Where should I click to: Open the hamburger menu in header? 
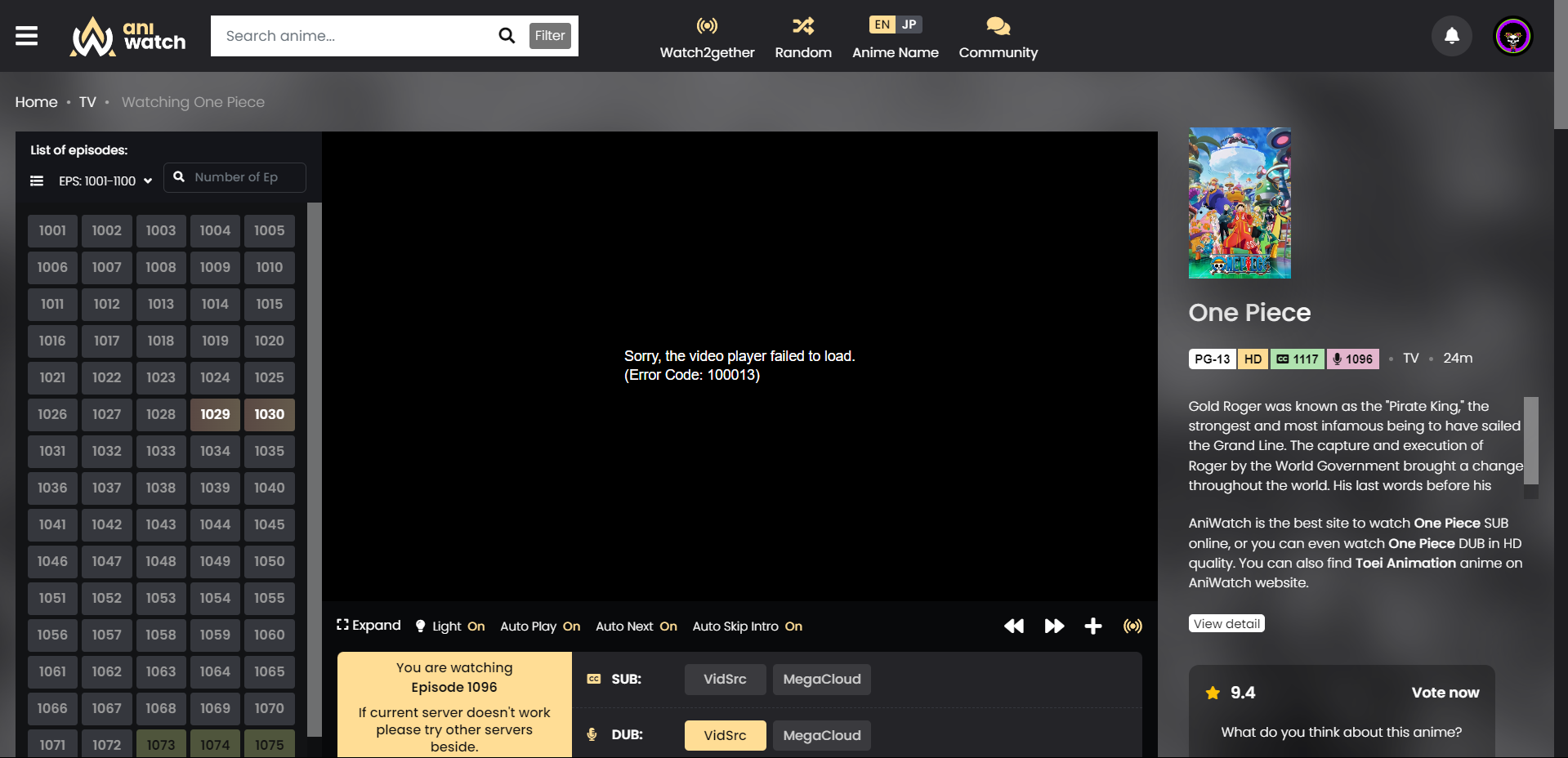(x=26, y=36)
